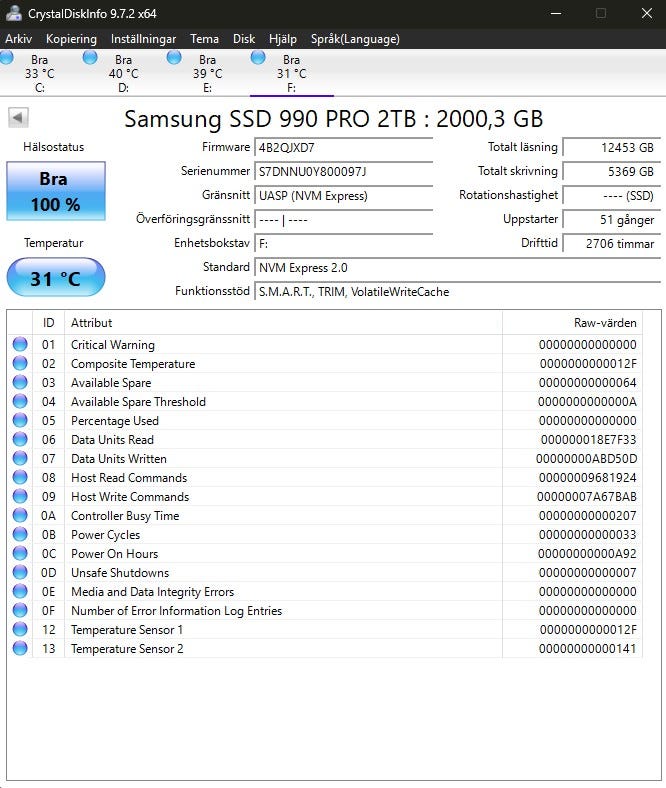Click the serial number field S7DNNU0Y800097J
The width and height of the screenshot is (666, 788).
[344, 171]
